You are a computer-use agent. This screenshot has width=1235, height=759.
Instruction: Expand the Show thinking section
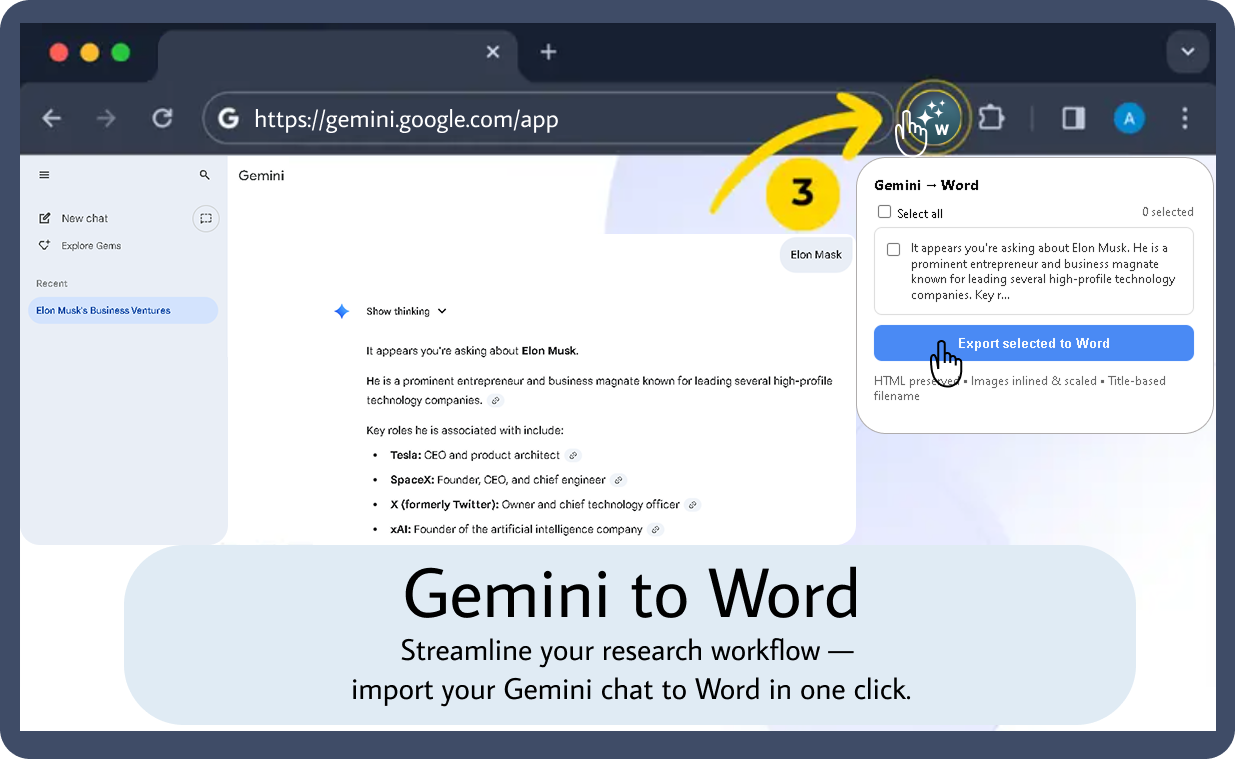point(406,311)
